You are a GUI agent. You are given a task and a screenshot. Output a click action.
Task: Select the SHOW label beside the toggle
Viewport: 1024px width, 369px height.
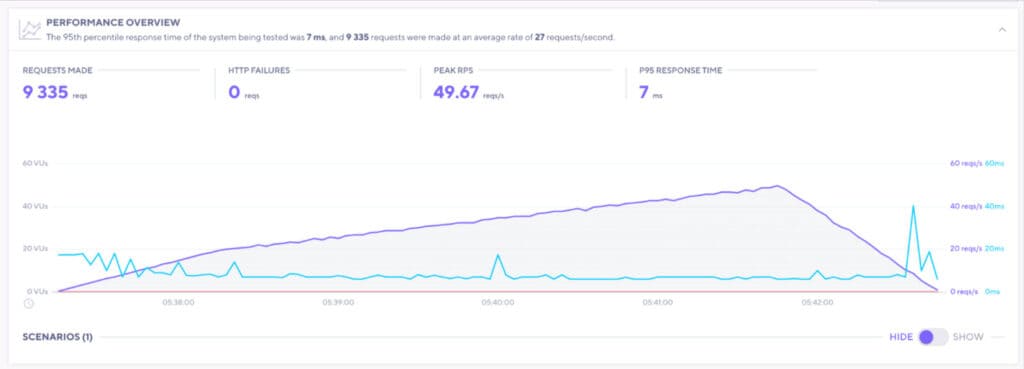coord(968,337)
